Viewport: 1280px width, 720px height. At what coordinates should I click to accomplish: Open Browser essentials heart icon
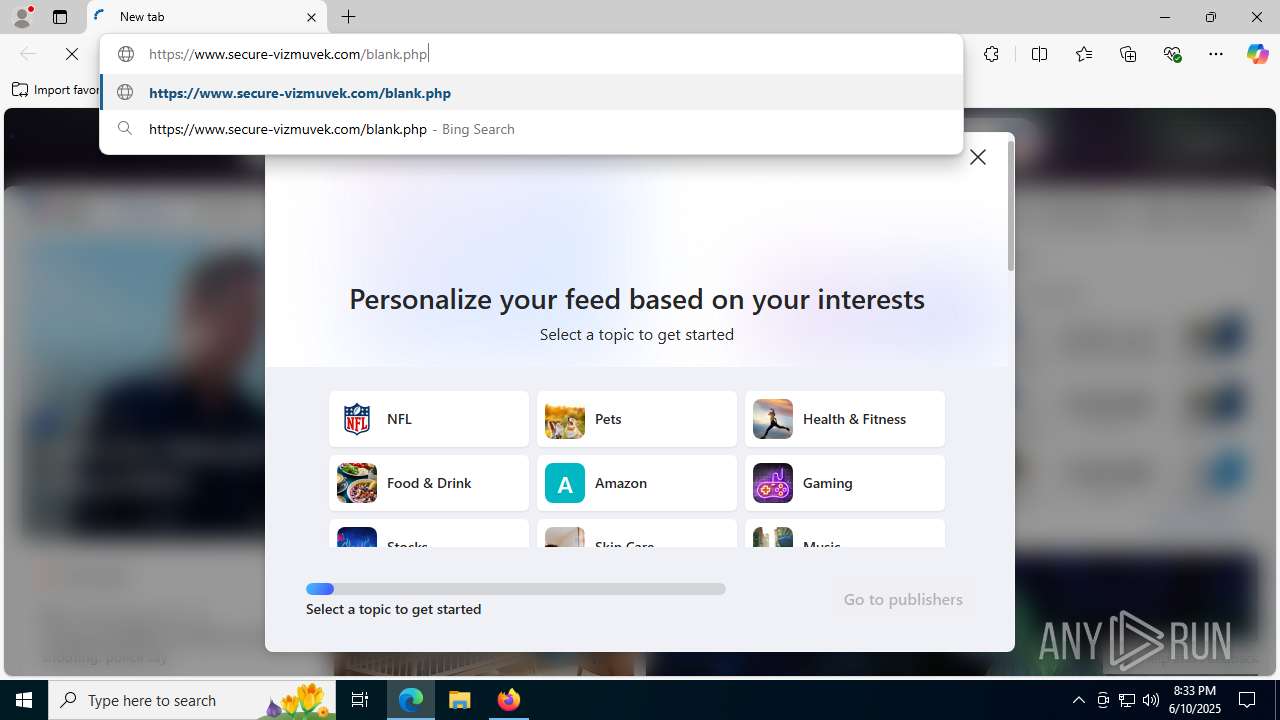(x=1172, y=54)
